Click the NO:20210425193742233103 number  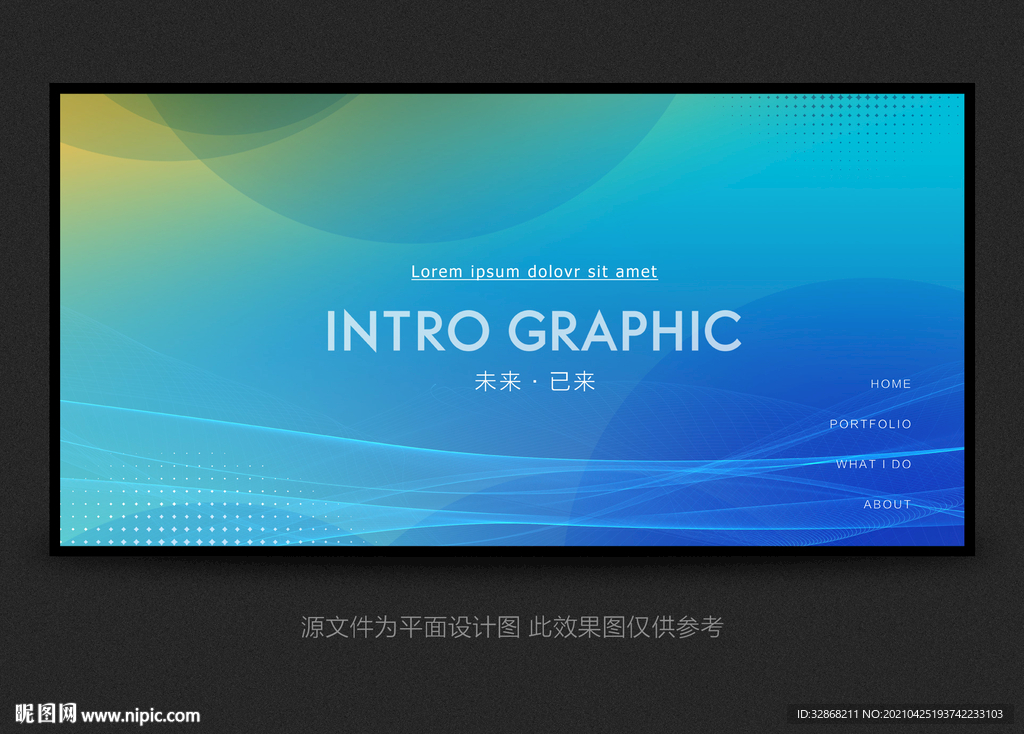933,714
